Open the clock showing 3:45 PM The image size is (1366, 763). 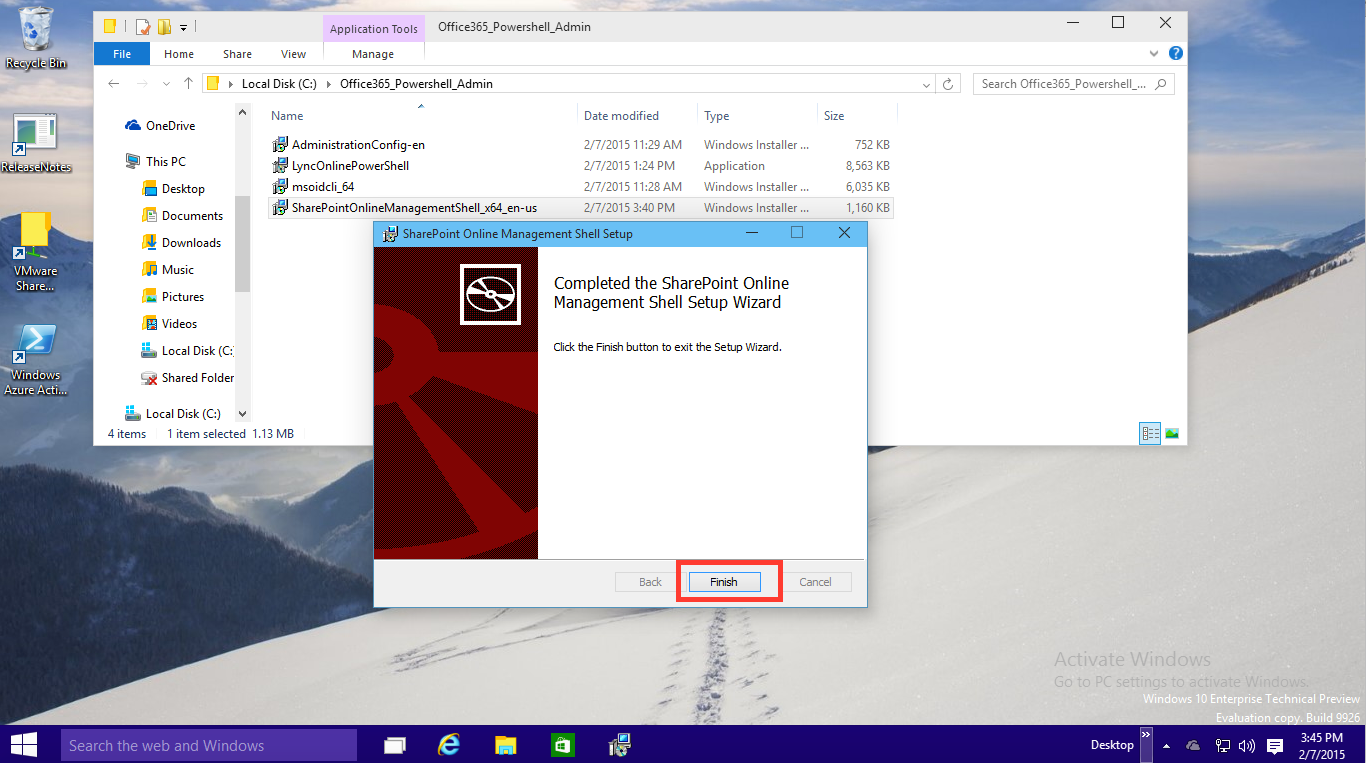pos(1322,745)
